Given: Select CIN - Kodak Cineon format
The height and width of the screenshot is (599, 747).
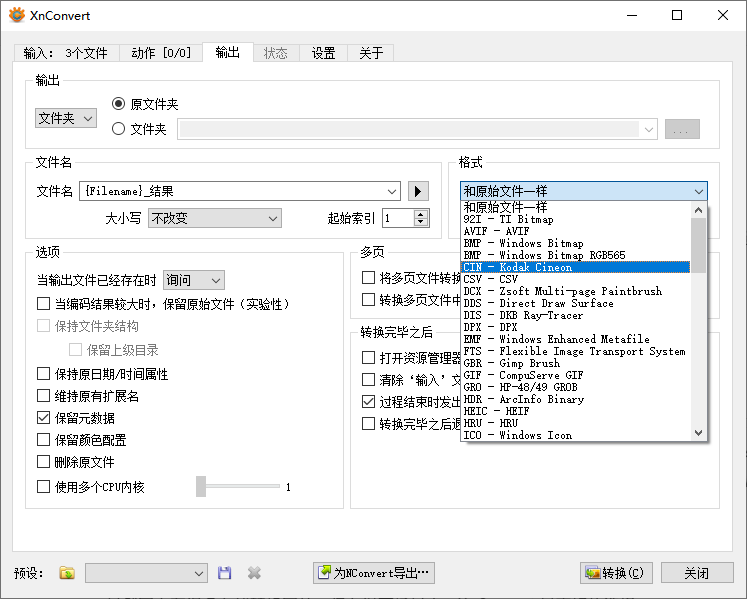Looking at the screenshot, I should coord(575,267).
